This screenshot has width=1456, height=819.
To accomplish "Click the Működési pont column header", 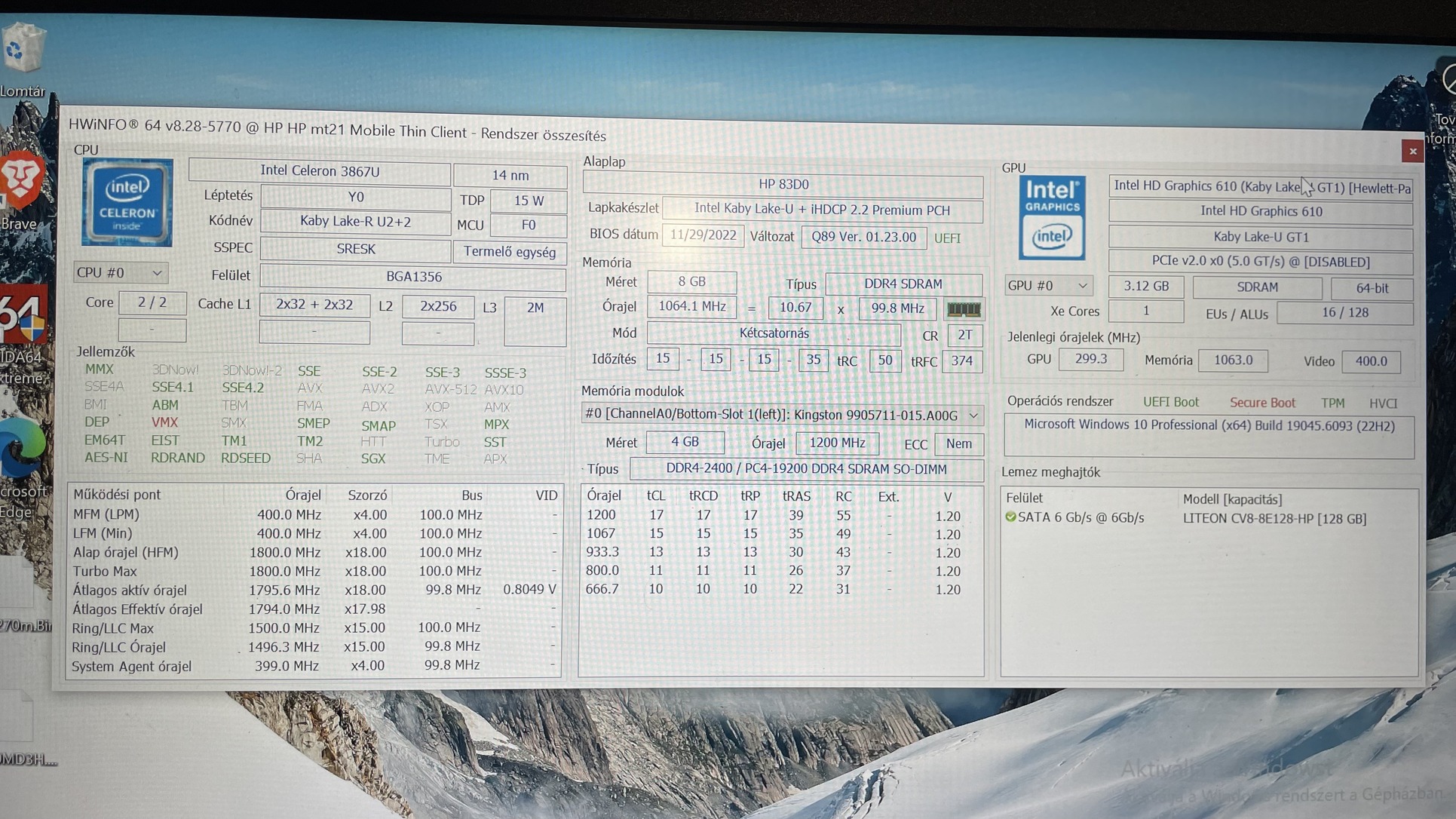I will coord(117,495).
